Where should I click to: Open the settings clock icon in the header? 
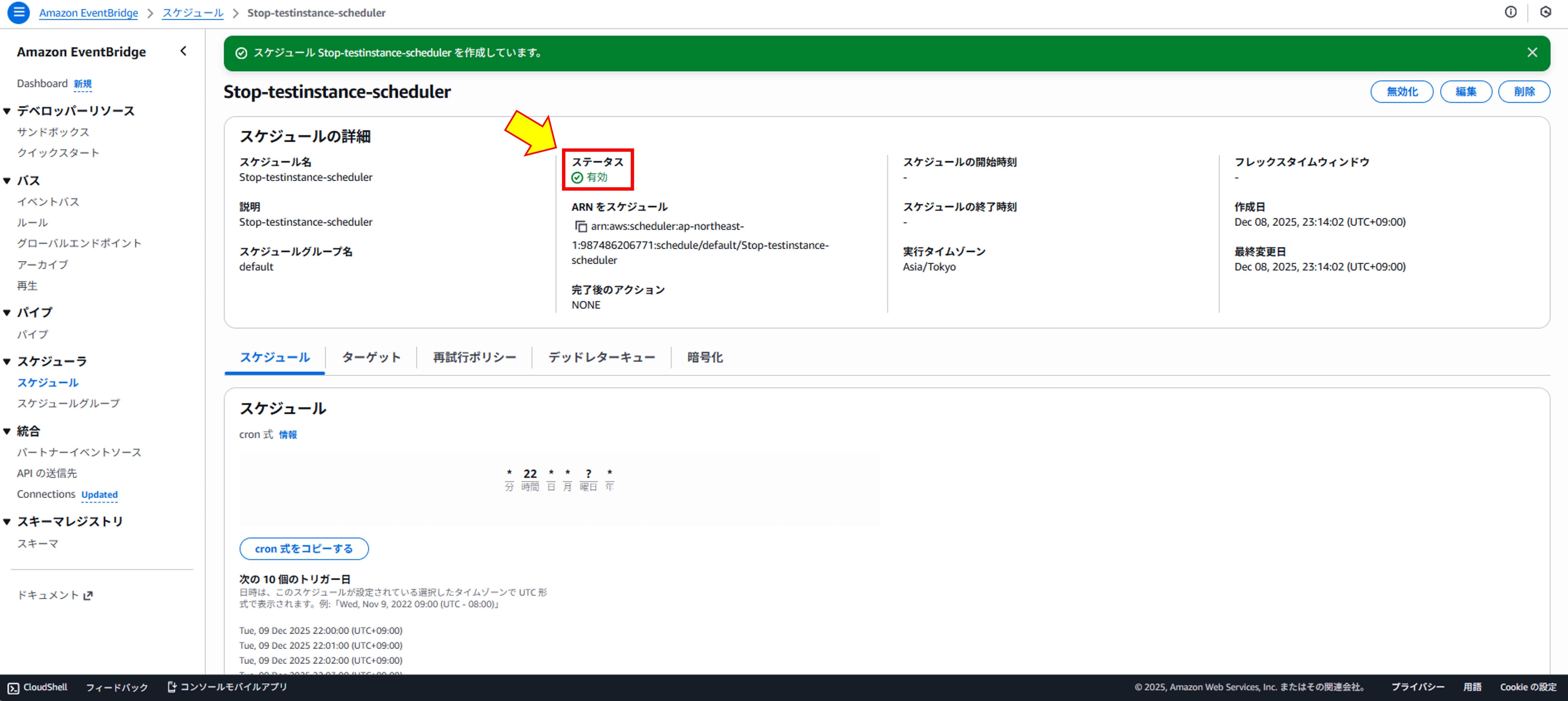1546,12
